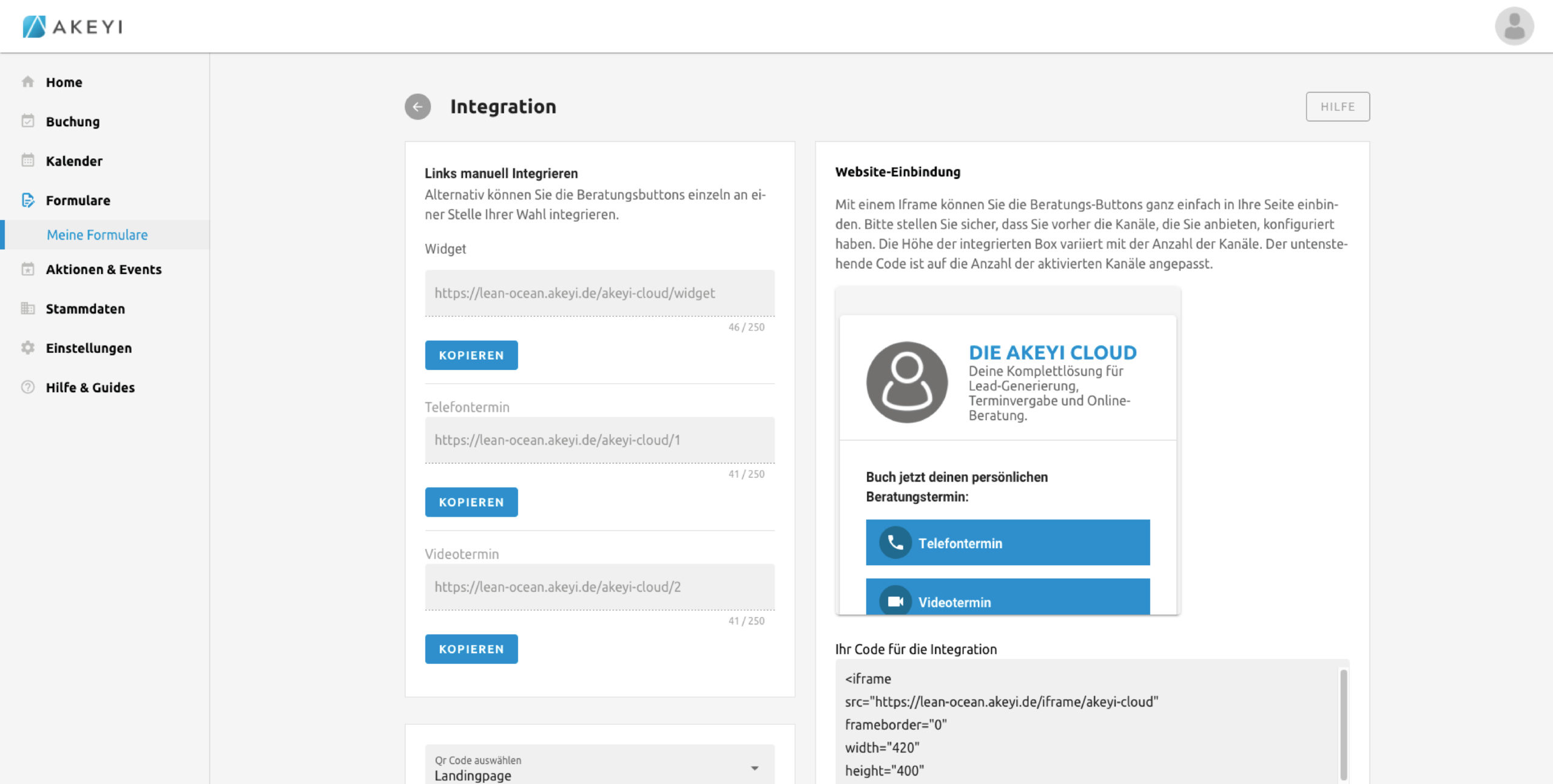This screenshot has width=1553, height=784.
Task: Copy the Telefontermin link with KOPIEREN
Action: (x=471, y=502)
